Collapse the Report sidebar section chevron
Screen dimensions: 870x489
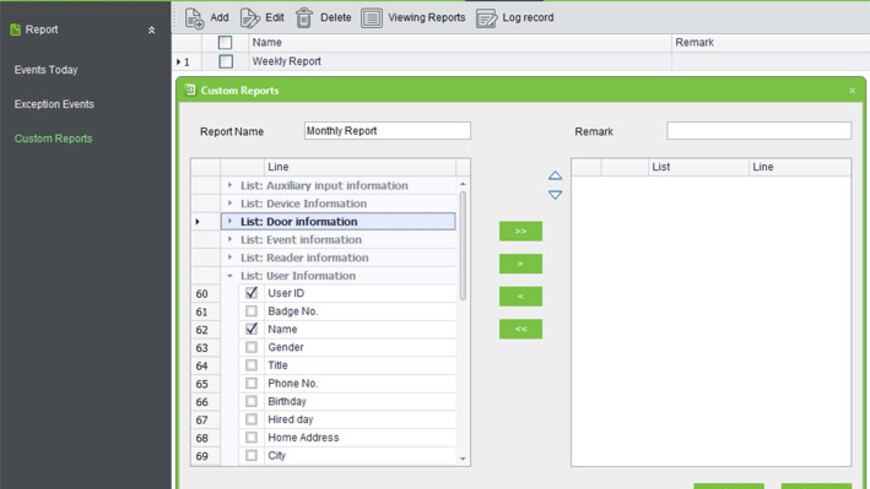[x=151, y=30]
